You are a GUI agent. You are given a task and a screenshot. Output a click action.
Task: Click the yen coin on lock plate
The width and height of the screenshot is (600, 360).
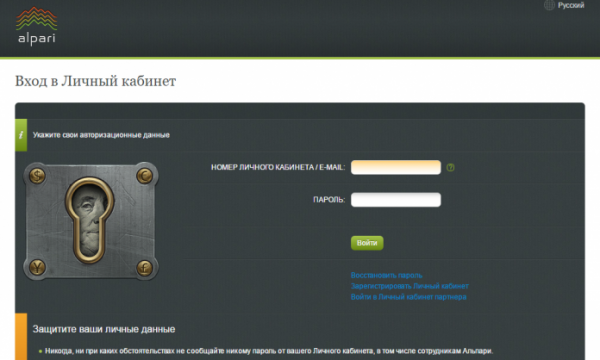(x=37, y=267)
